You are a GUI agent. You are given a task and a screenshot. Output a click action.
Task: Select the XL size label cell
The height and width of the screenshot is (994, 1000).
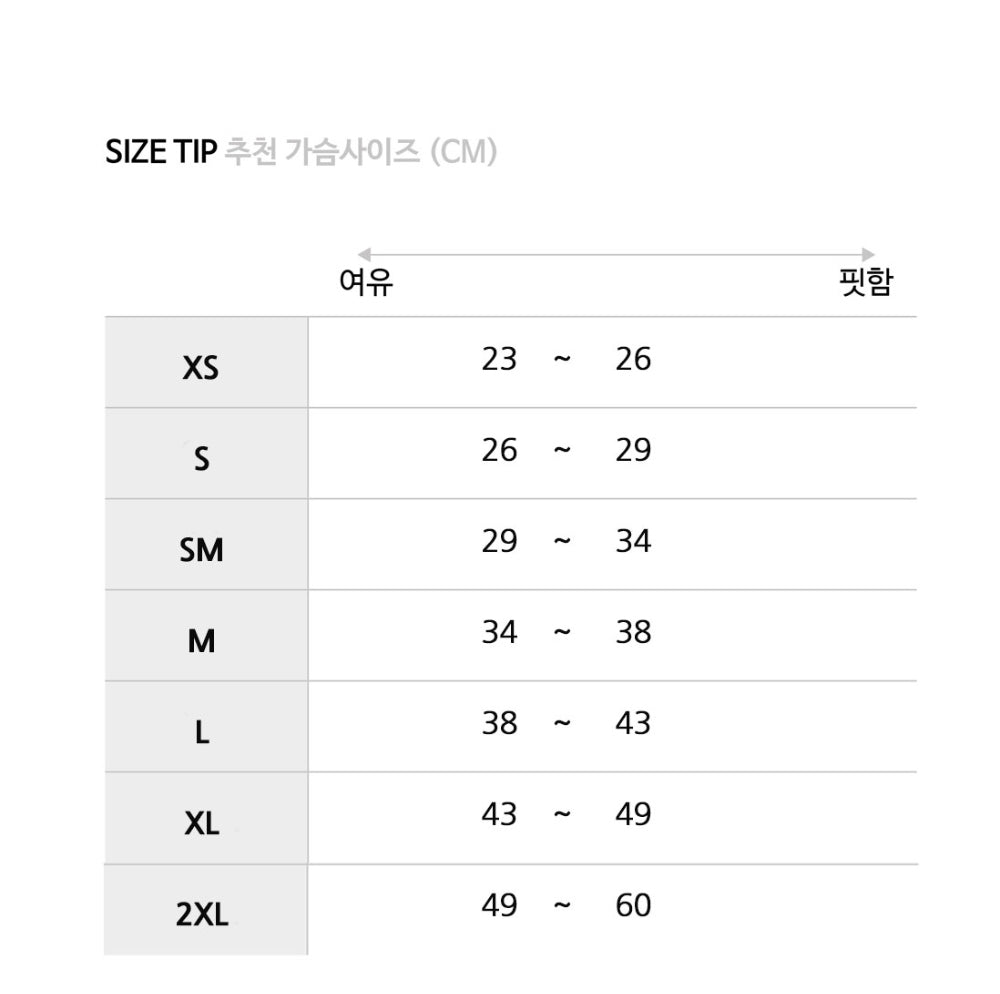206,818
